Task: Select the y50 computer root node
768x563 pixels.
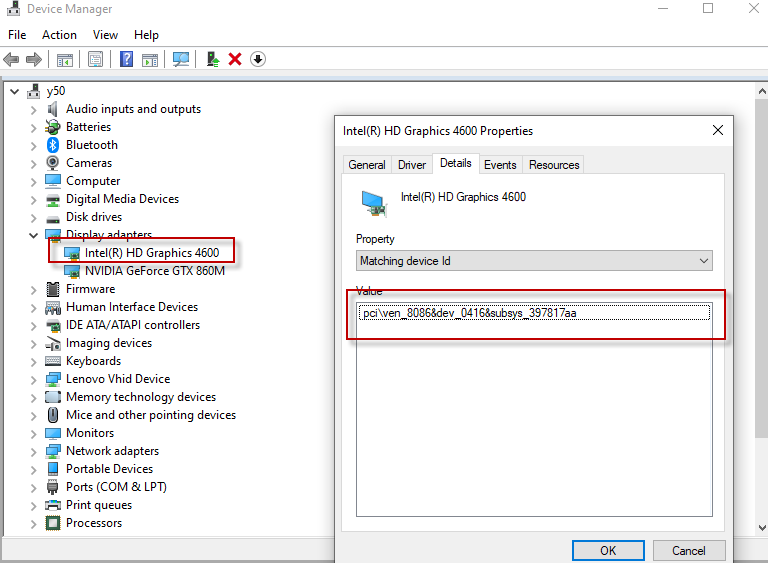Action: (55, 91)
